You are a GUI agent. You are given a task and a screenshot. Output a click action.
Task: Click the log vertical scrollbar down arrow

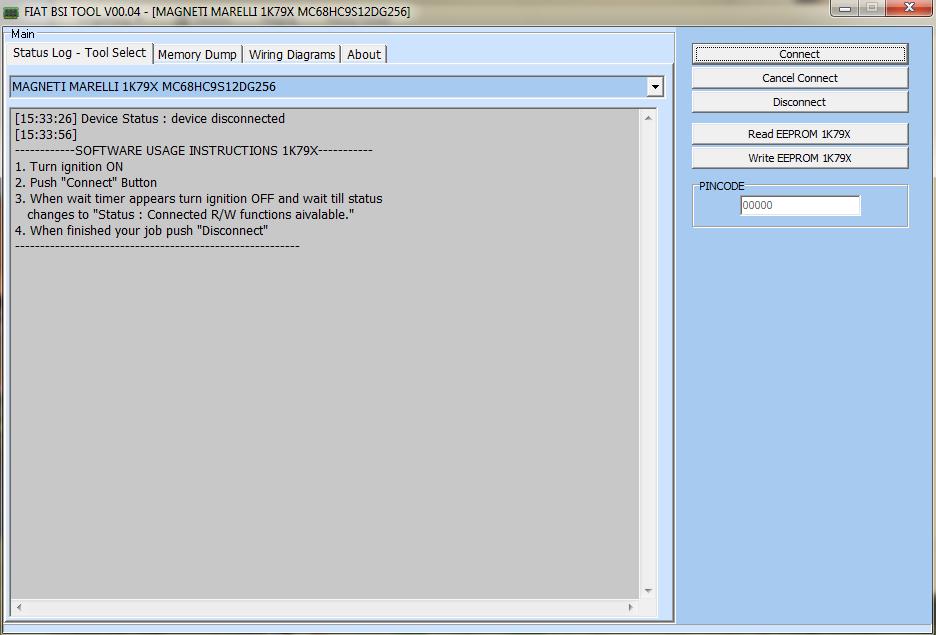click(x=648, y=591)
